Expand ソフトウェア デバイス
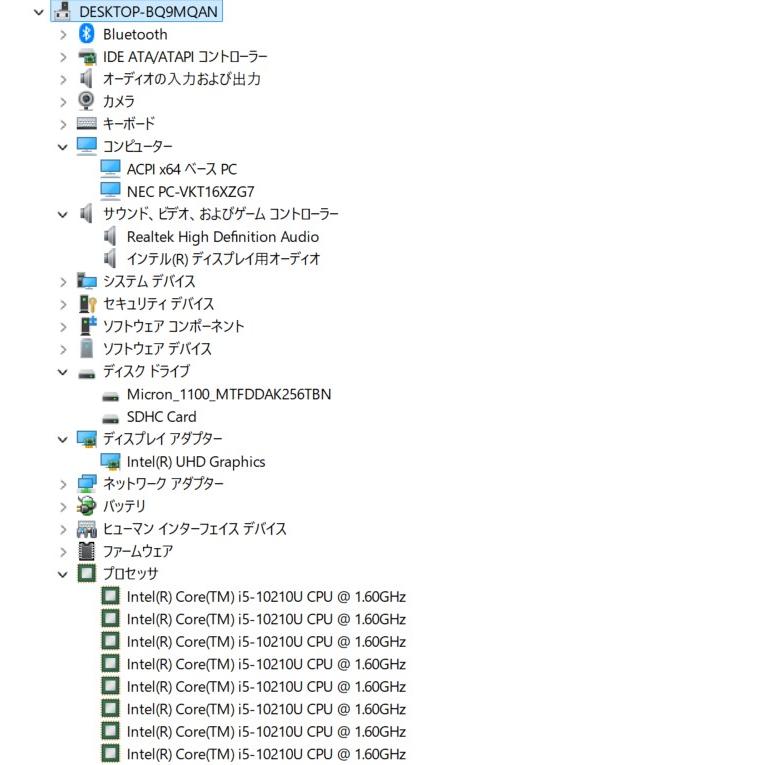This screenshot has height=765, width=765. 63,349
